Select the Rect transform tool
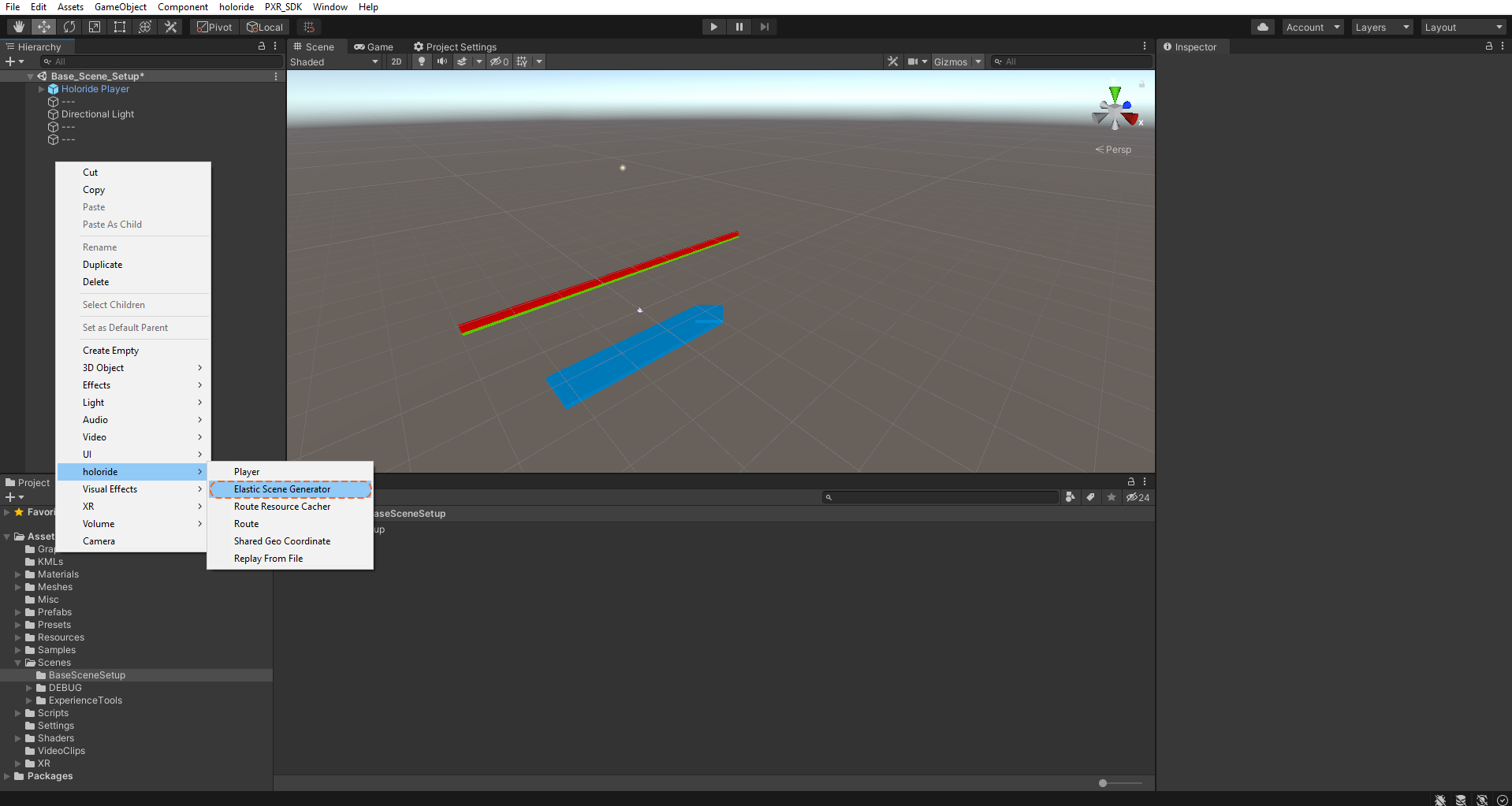The image size is (1512, 806). 120,27
